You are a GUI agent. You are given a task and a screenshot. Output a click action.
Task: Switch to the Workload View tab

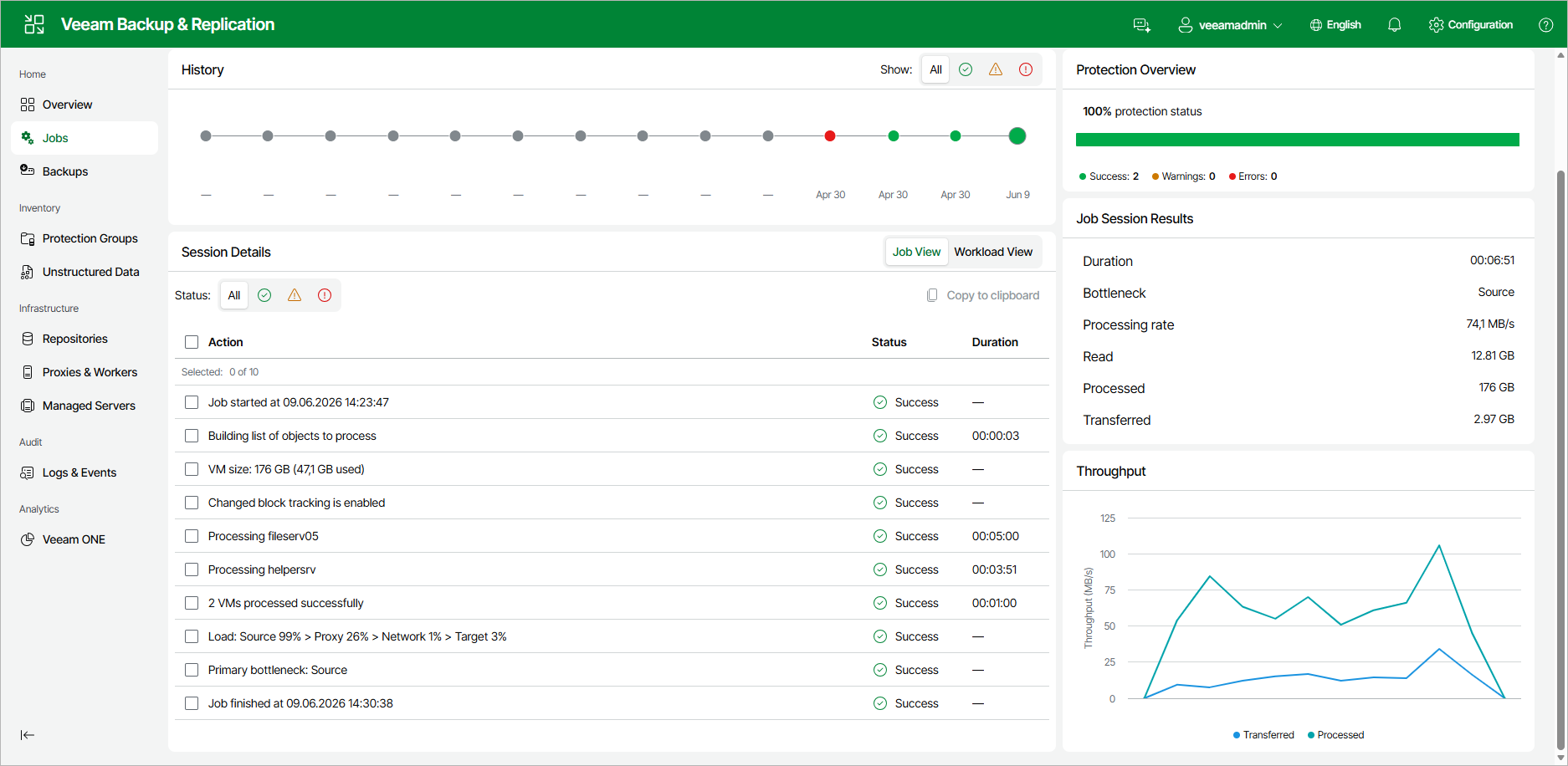click(x=993, y=252)
